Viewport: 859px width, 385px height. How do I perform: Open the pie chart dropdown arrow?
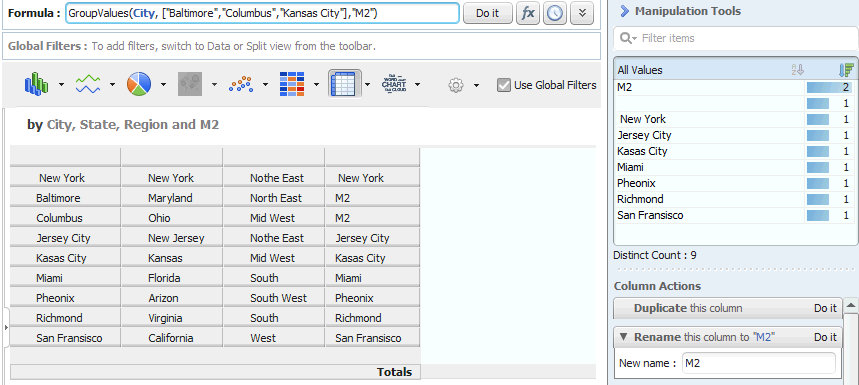pos(163,84)
